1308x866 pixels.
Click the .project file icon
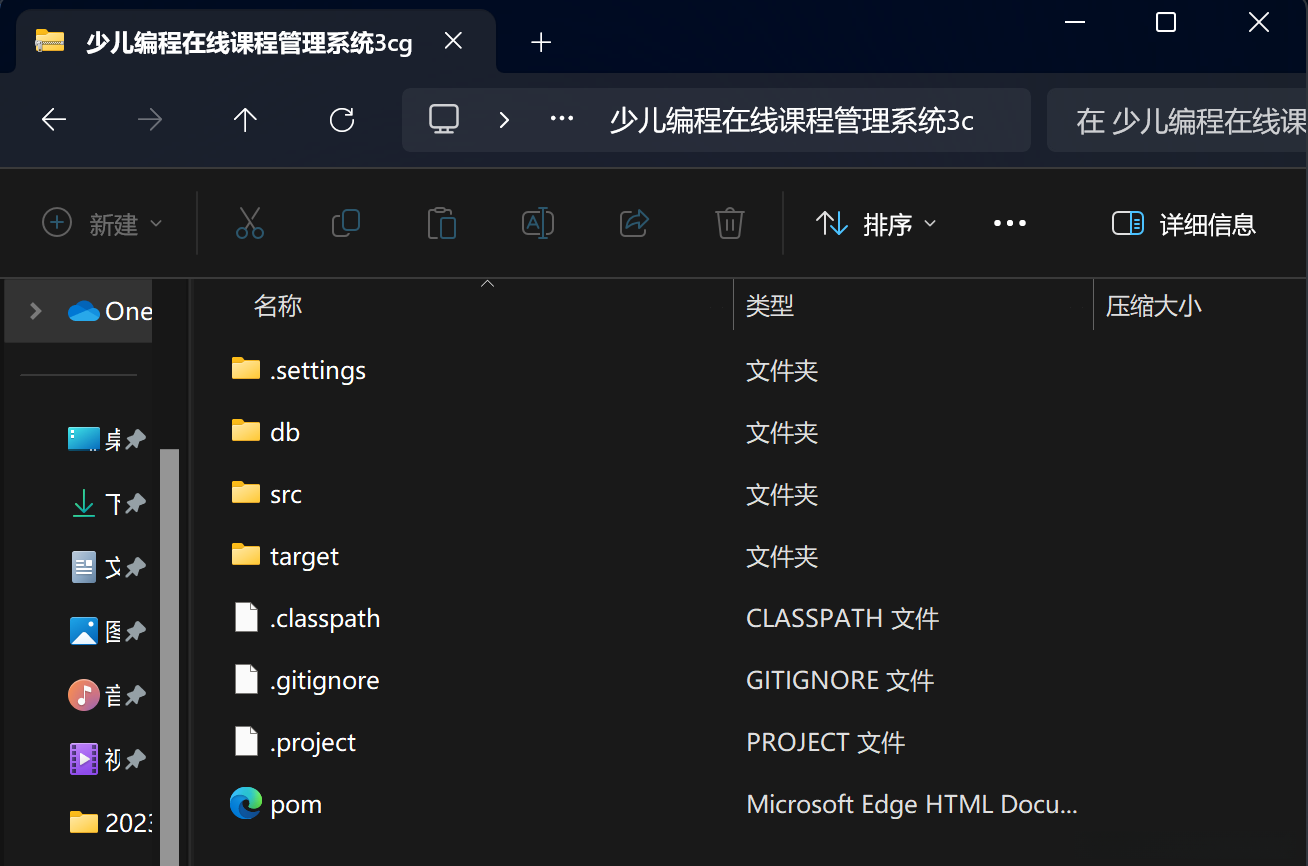(x=246, y=741)
